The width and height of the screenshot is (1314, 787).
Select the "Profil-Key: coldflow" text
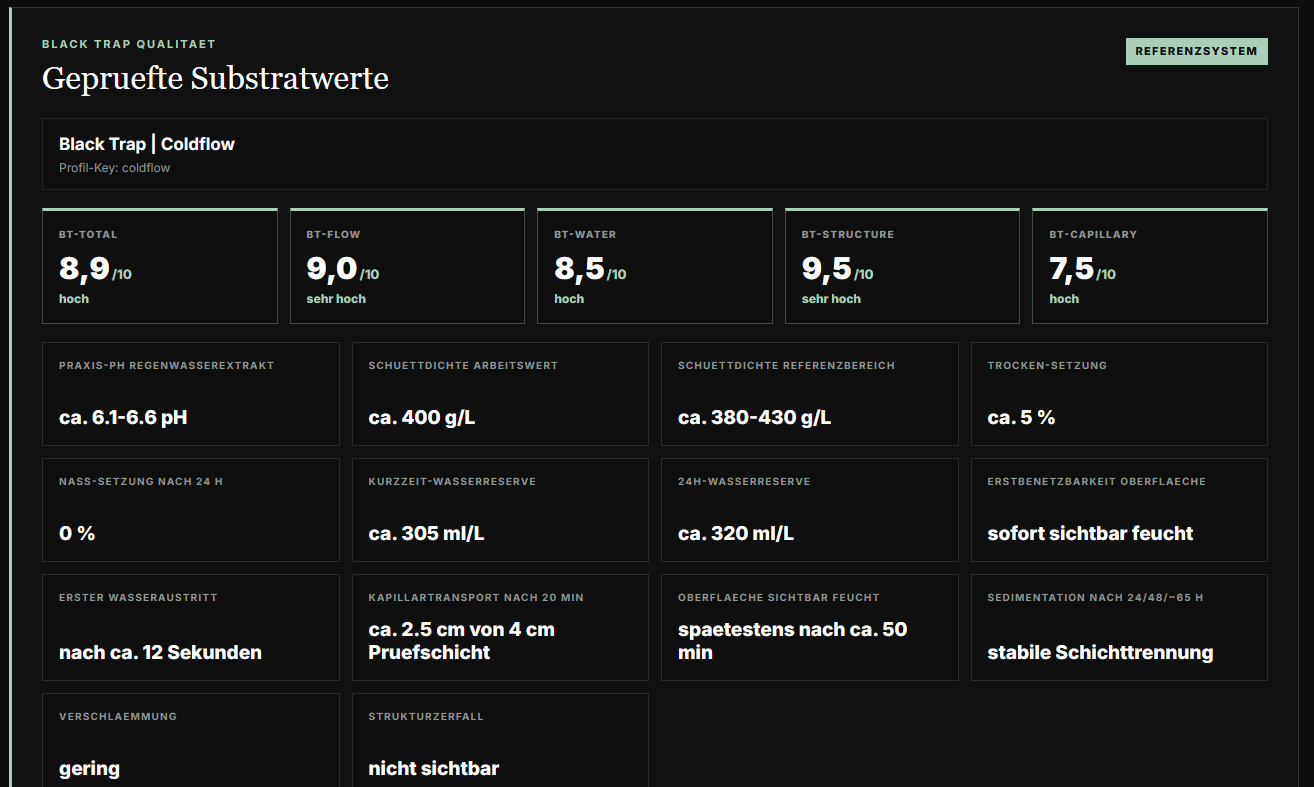tap(115, 168)
